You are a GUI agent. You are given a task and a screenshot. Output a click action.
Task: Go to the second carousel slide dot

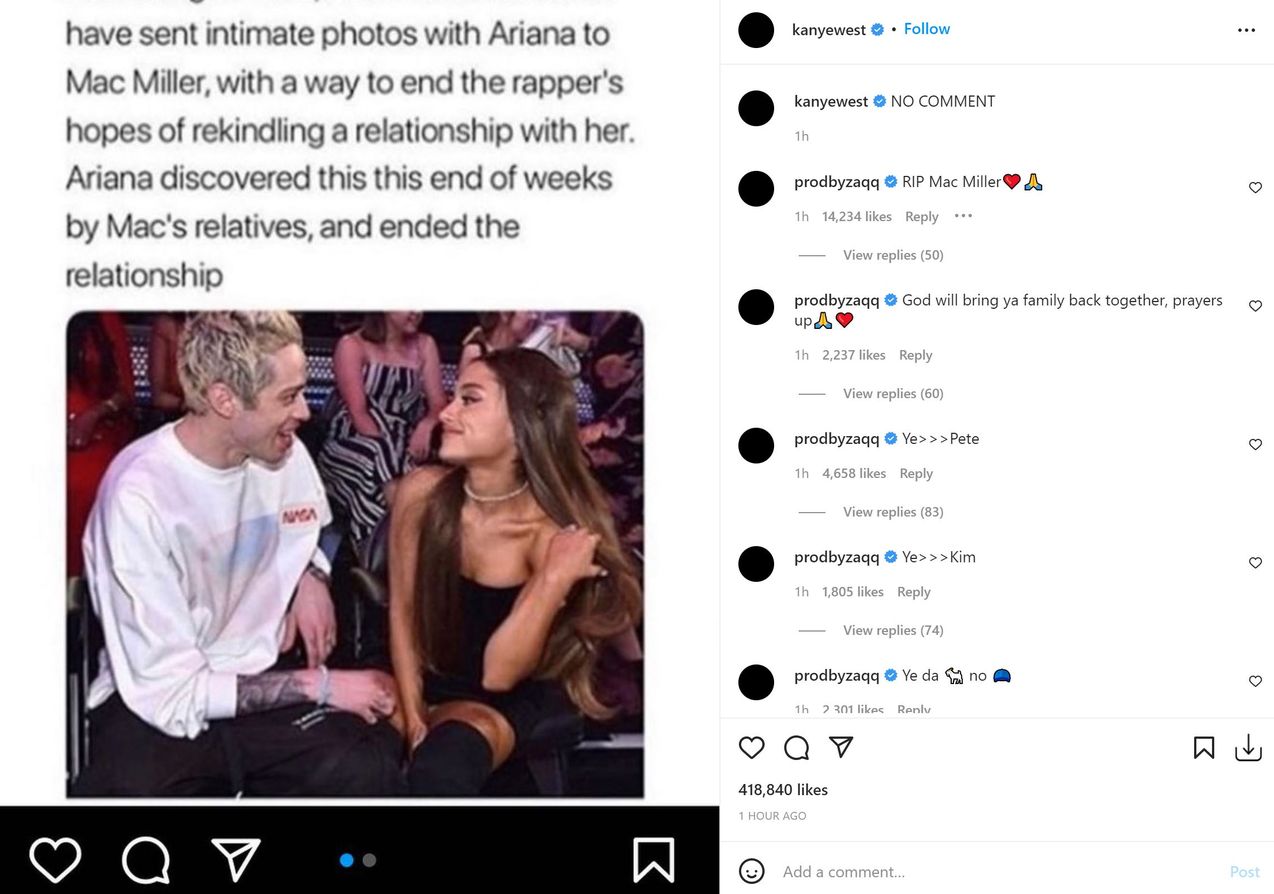pyautogui.click(x=369, y=860)
